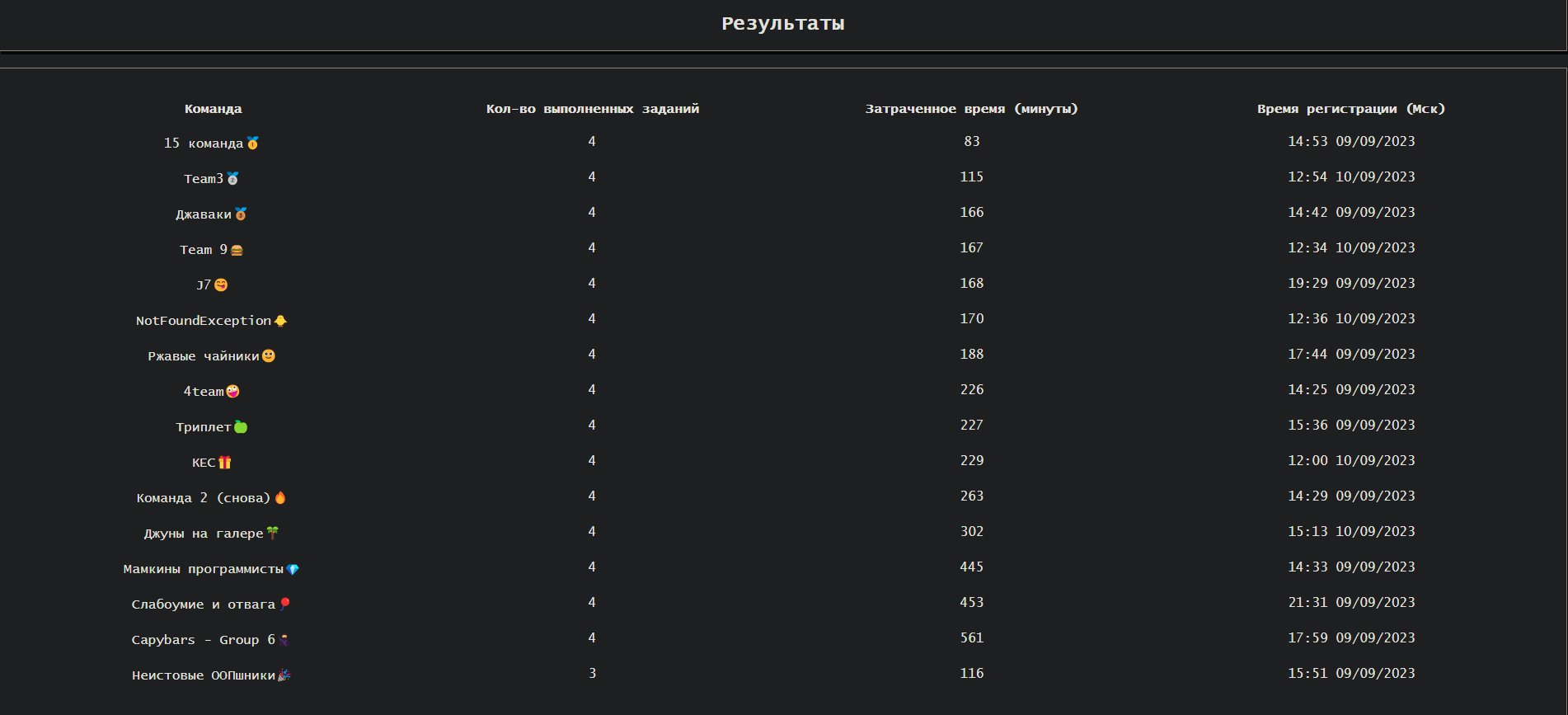Select the Ржавые чайники team name

pyautogui.click(x=203, y=356)
